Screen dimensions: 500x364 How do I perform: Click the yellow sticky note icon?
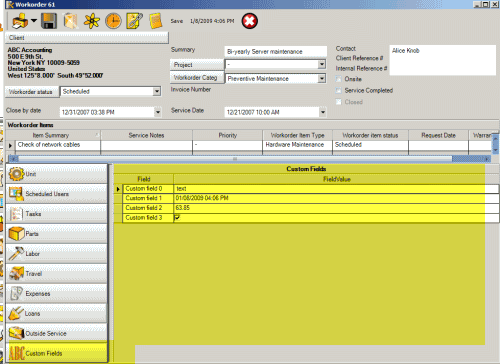pyautogui.click(x=155, y=21)
